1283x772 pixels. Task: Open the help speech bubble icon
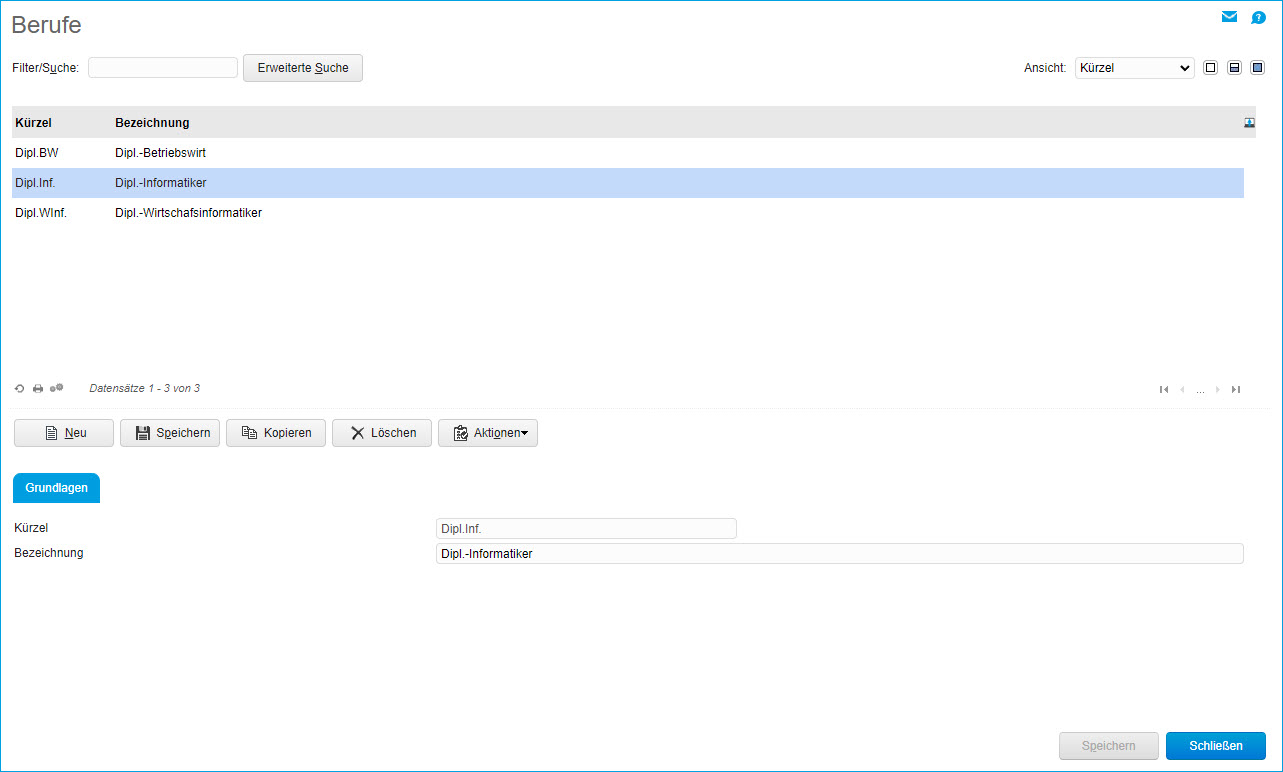(1258, 17)
